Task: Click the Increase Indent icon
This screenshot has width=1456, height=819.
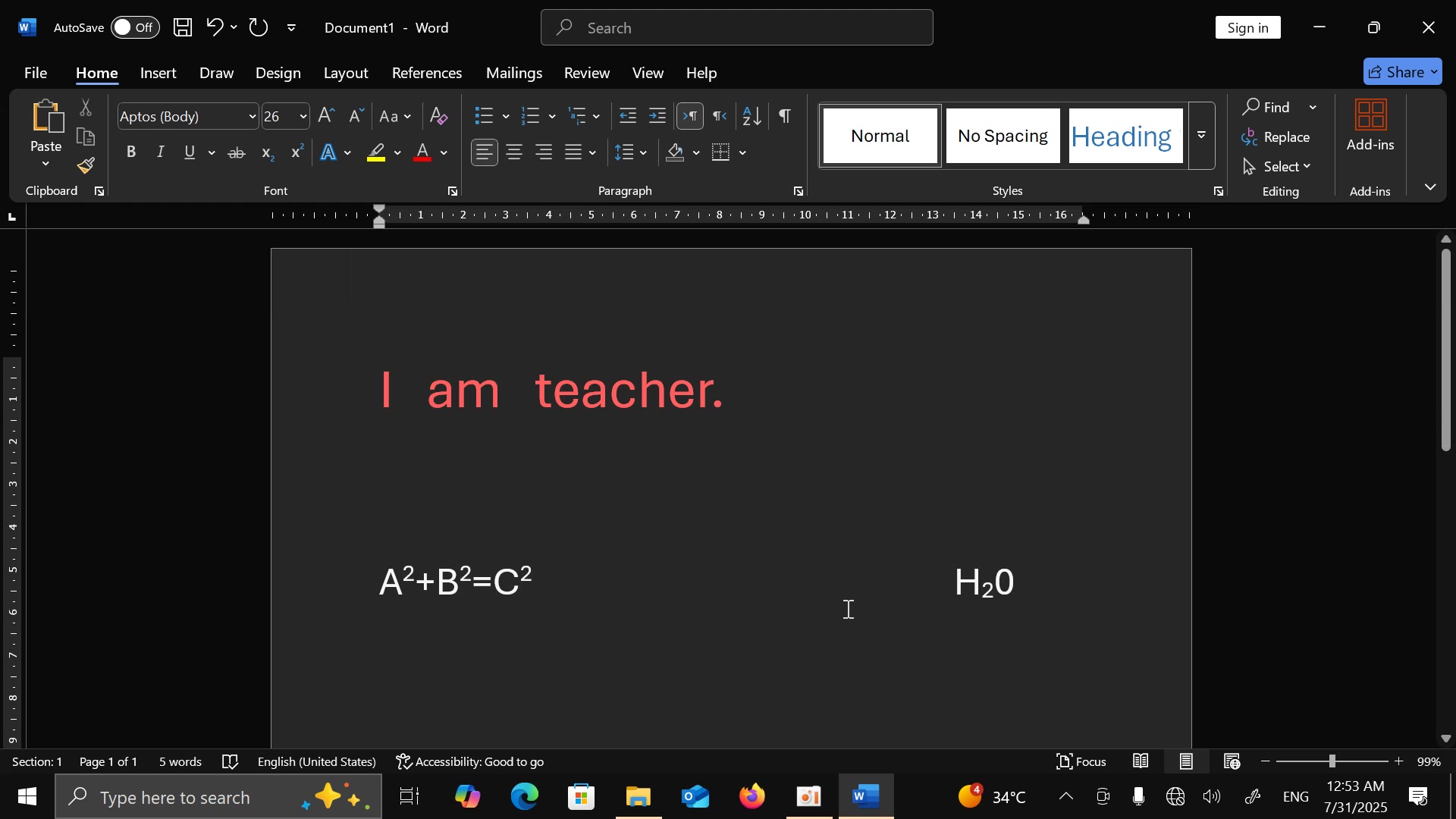Action: click(x=657, y=116)
